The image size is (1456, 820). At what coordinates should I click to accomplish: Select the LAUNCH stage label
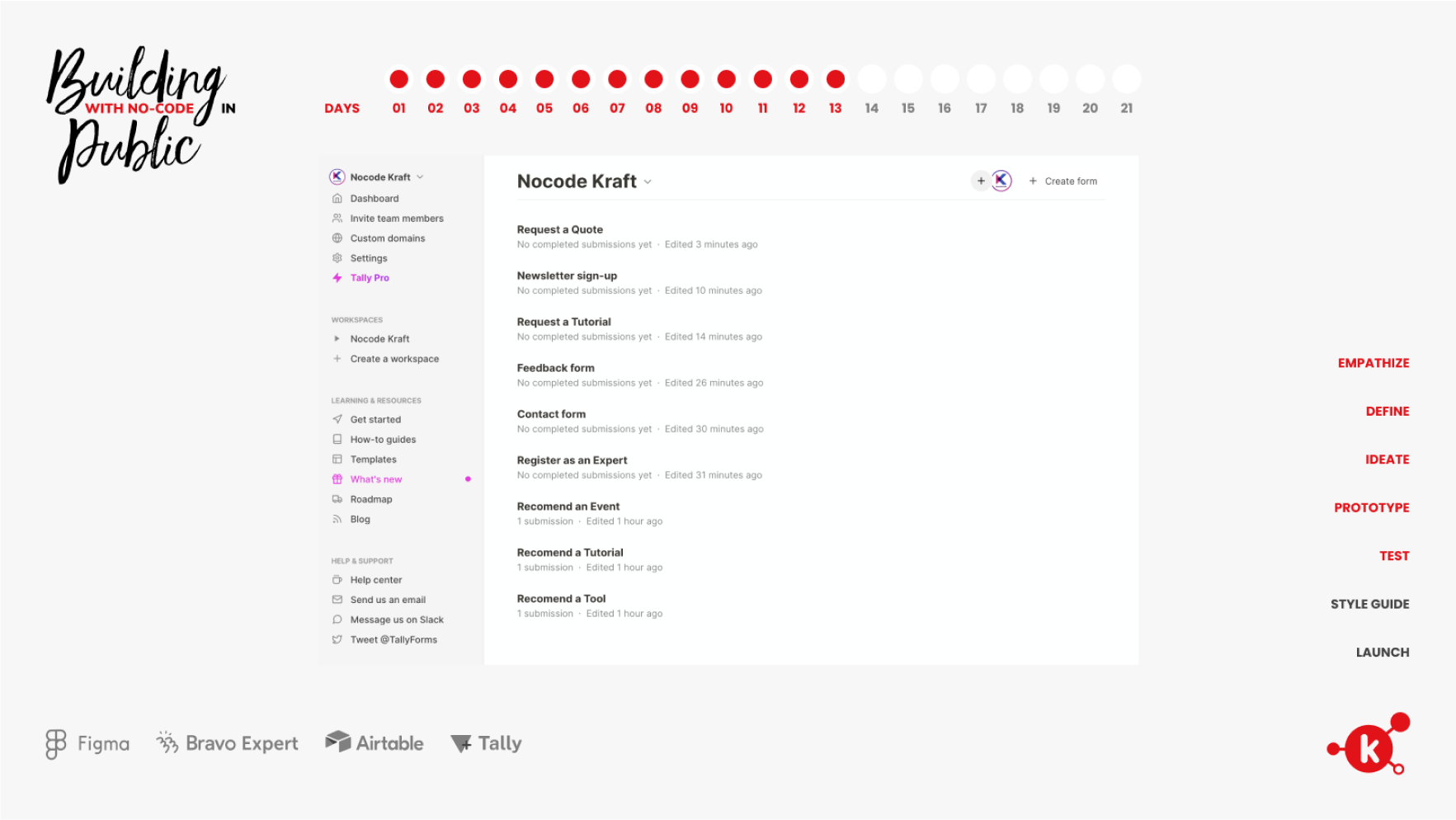click(x=1383, y=652)
